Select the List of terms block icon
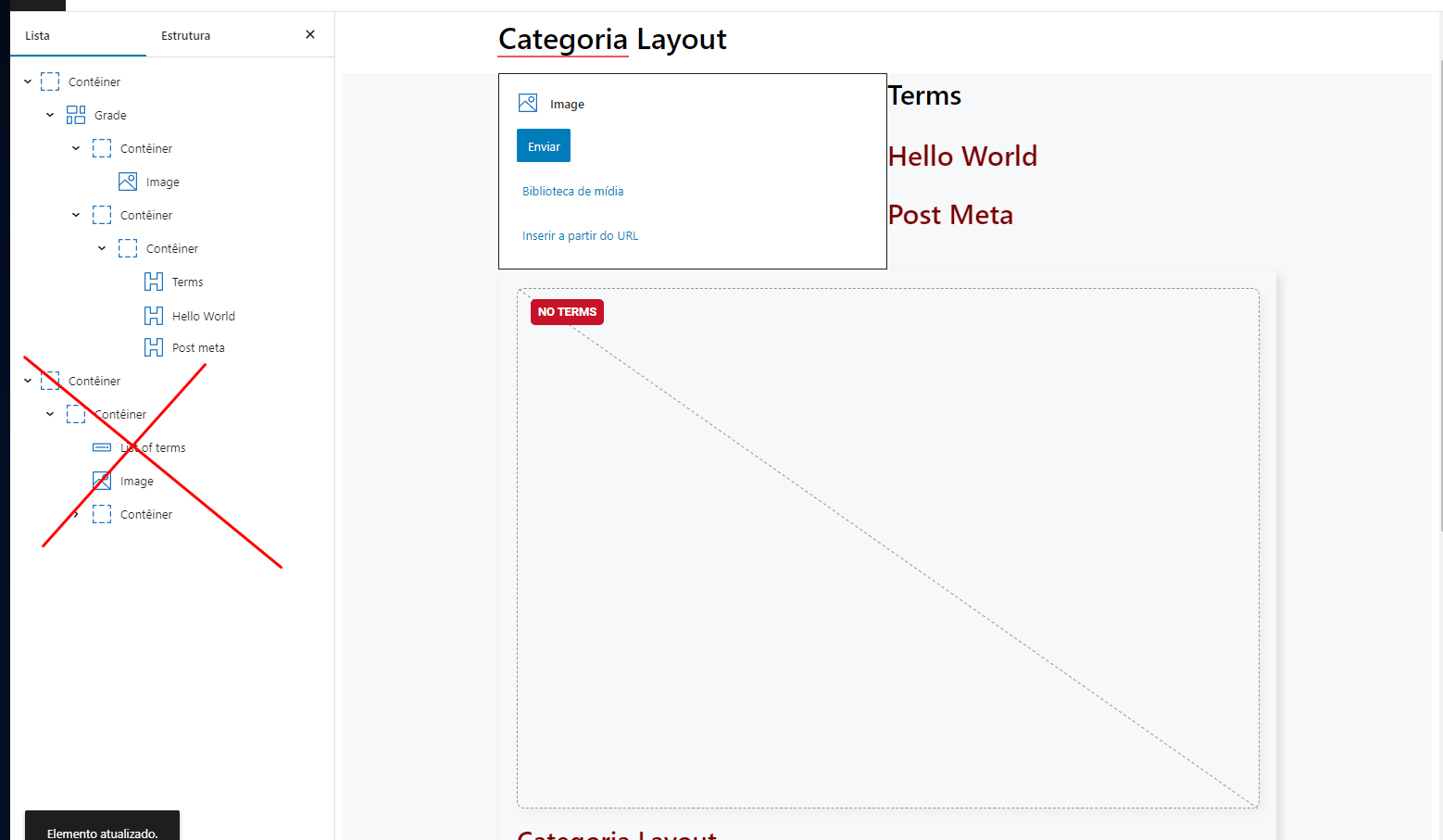 point(102,447)
